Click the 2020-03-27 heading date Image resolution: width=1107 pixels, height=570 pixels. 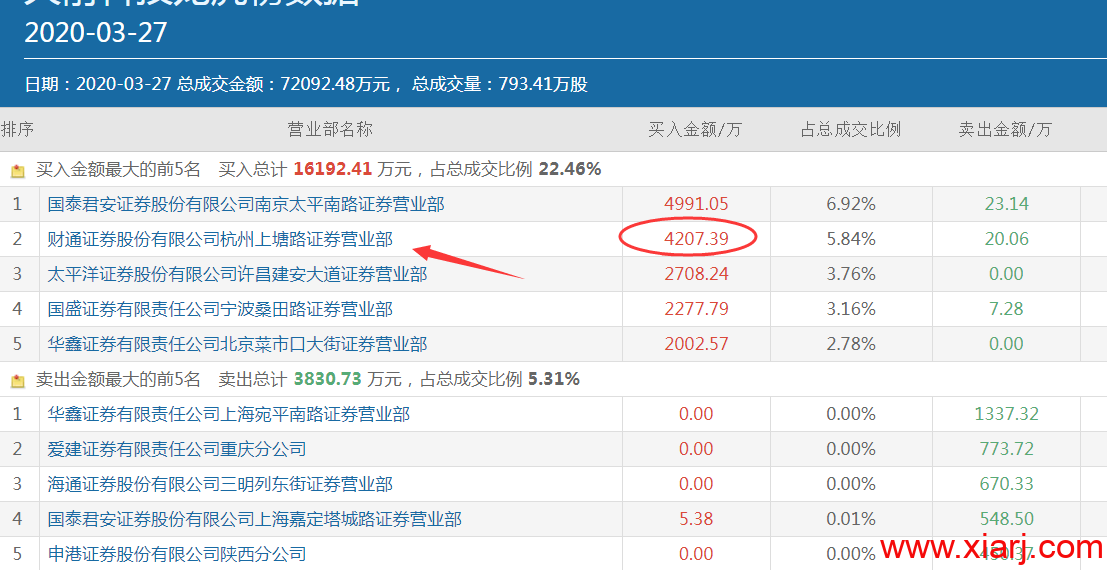tap(96, 32)
